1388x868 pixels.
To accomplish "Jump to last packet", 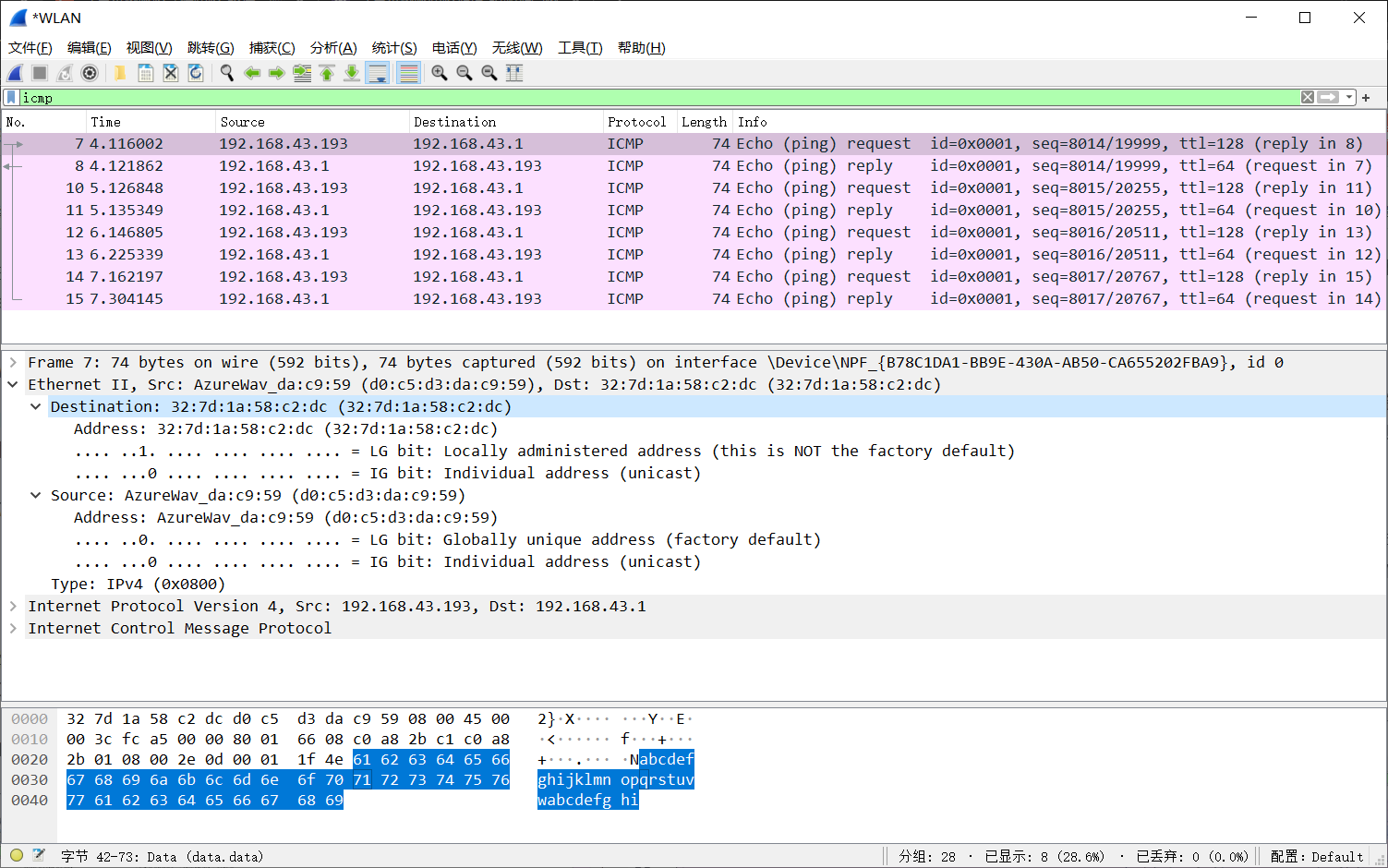I will click(351, 73).
